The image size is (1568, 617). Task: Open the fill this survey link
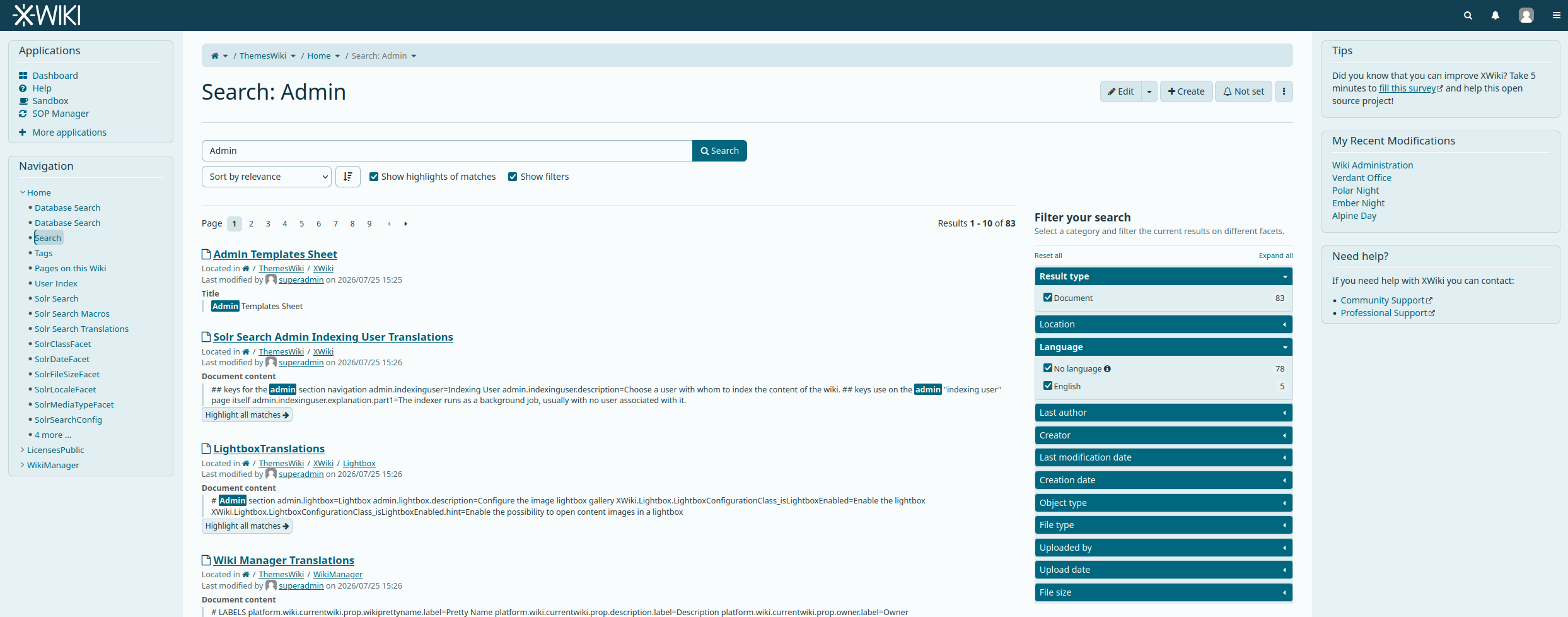click(1407, 88)
